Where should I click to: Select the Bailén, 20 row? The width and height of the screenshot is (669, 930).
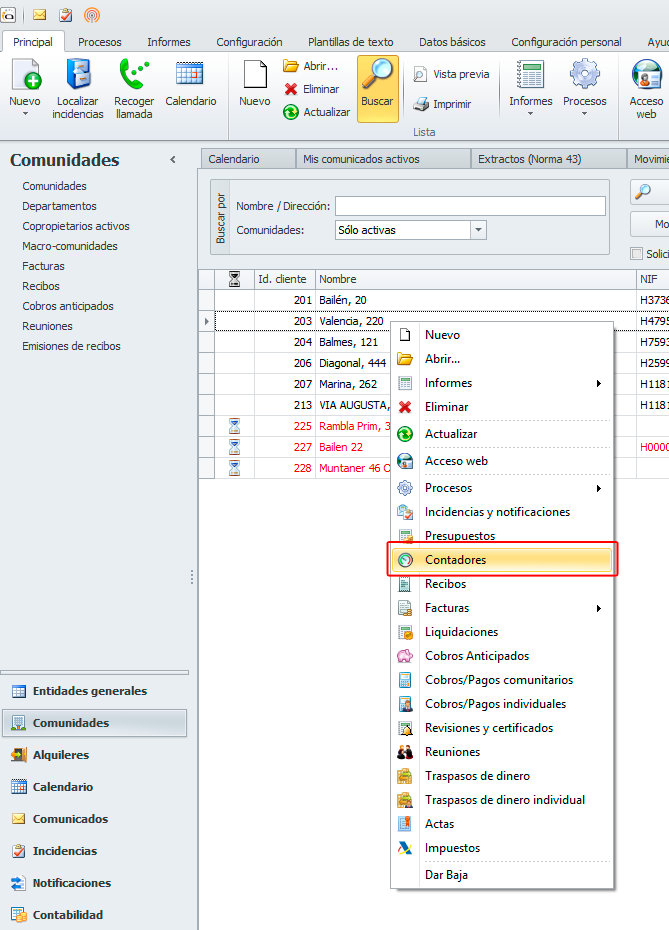pyautogui.click(x=434, y=300)
